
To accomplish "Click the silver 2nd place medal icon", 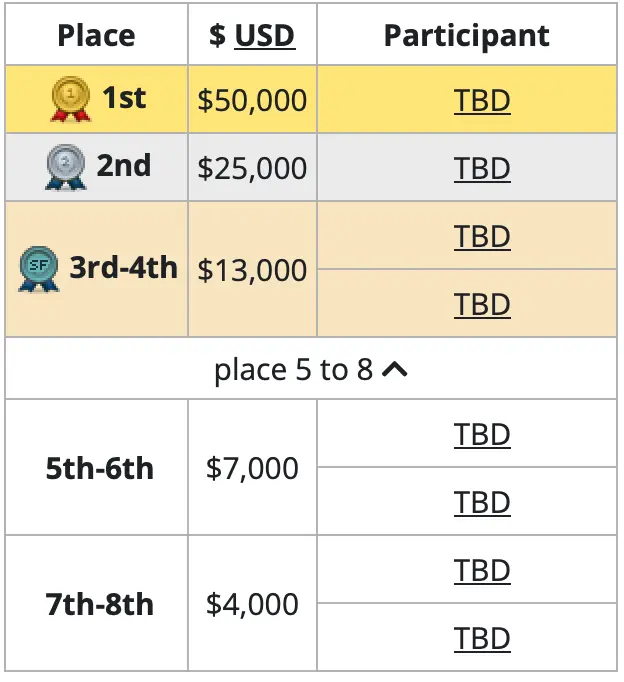I will point(66,167).
